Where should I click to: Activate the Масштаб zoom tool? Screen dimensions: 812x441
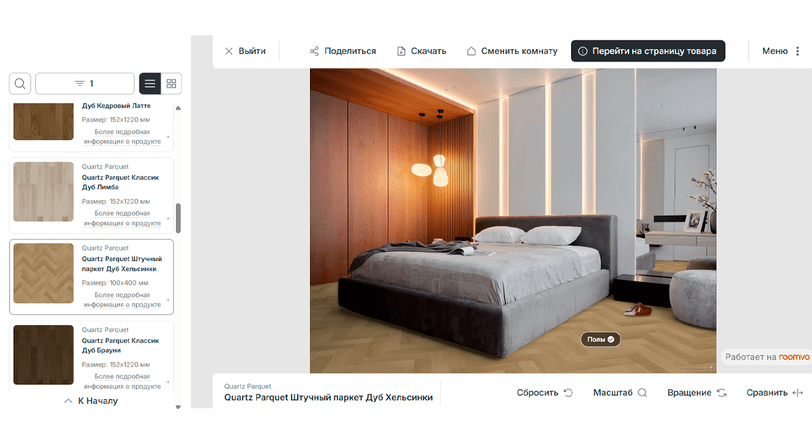click(620, 393)
